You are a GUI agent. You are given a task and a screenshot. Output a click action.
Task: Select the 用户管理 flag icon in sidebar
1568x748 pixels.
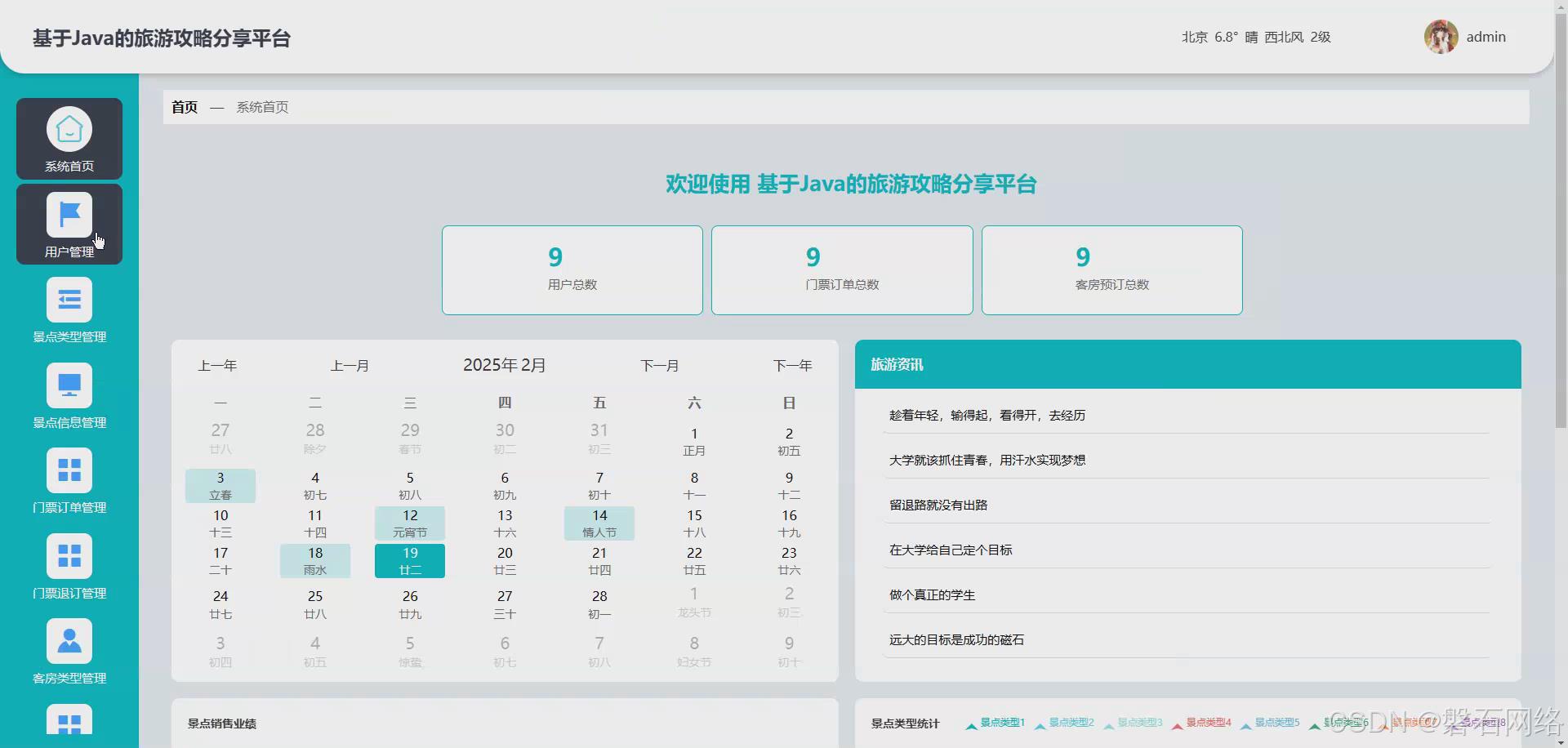69,214
